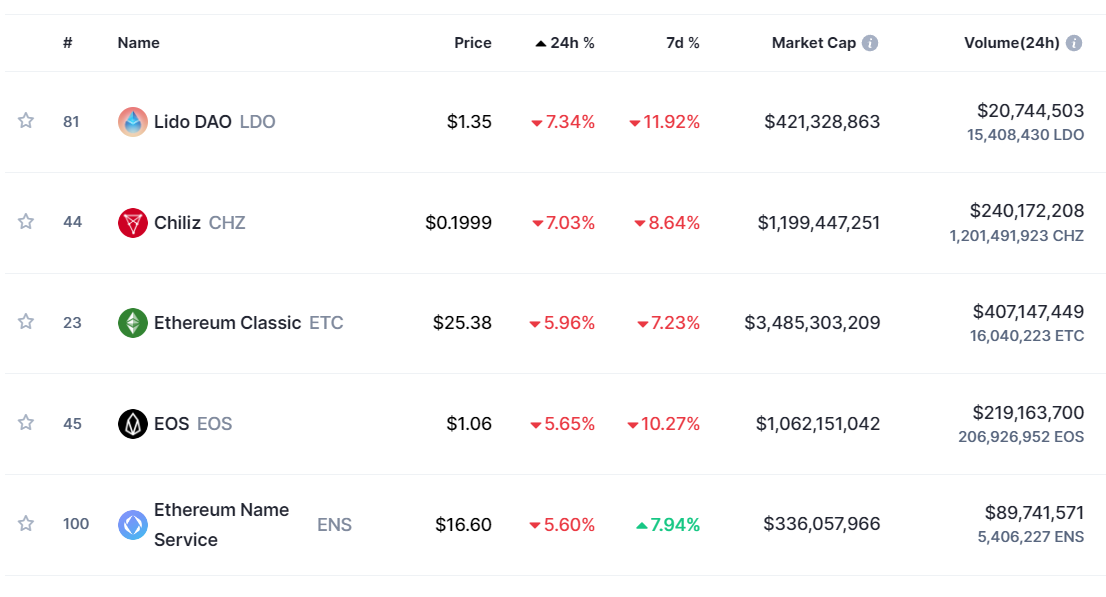Add Ethereum Classic to watchlist via star
Image resolution: width=1106 pixels, height=597 pixels.
coord(26,322)
